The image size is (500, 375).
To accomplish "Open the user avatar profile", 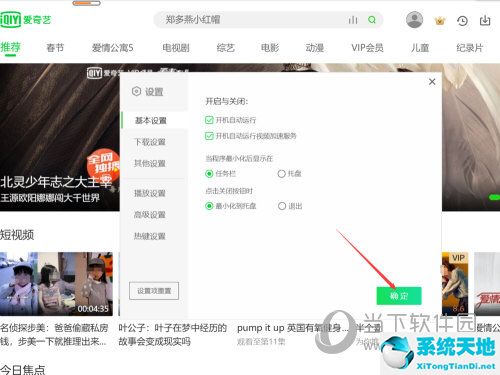I will point(414,20).
